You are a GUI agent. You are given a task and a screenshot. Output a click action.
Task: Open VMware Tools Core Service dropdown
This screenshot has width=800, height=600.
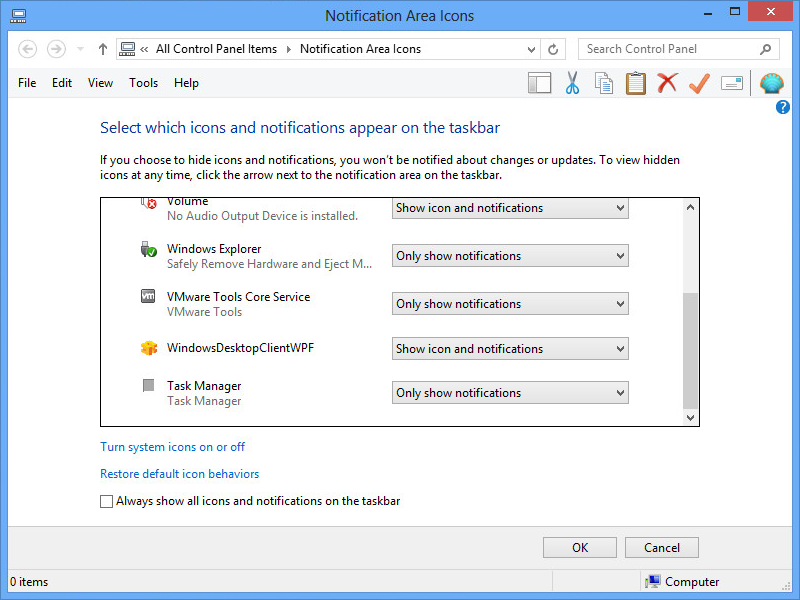[x=510, y=304]
